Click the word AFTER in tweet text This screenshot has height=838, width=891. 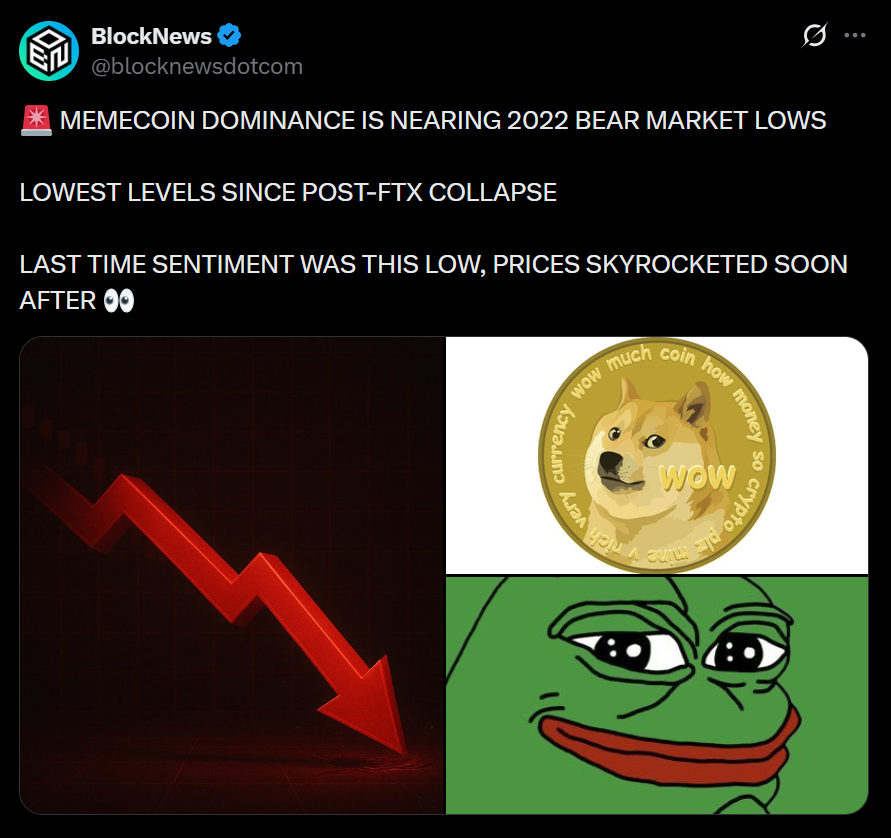coord(57,301)
